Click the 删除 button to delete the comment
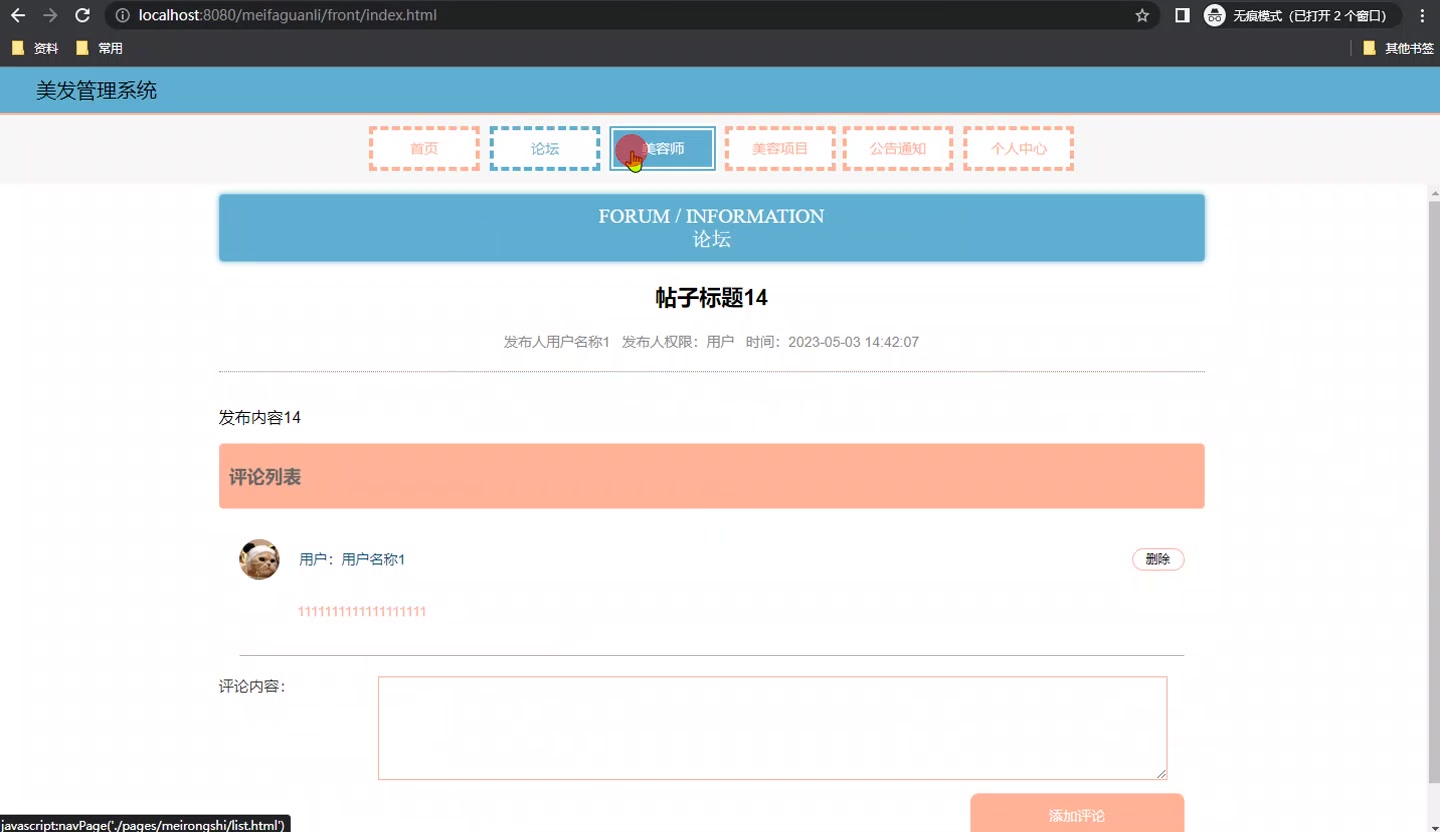This screenshot has width=1440, height=832. 1157,559
